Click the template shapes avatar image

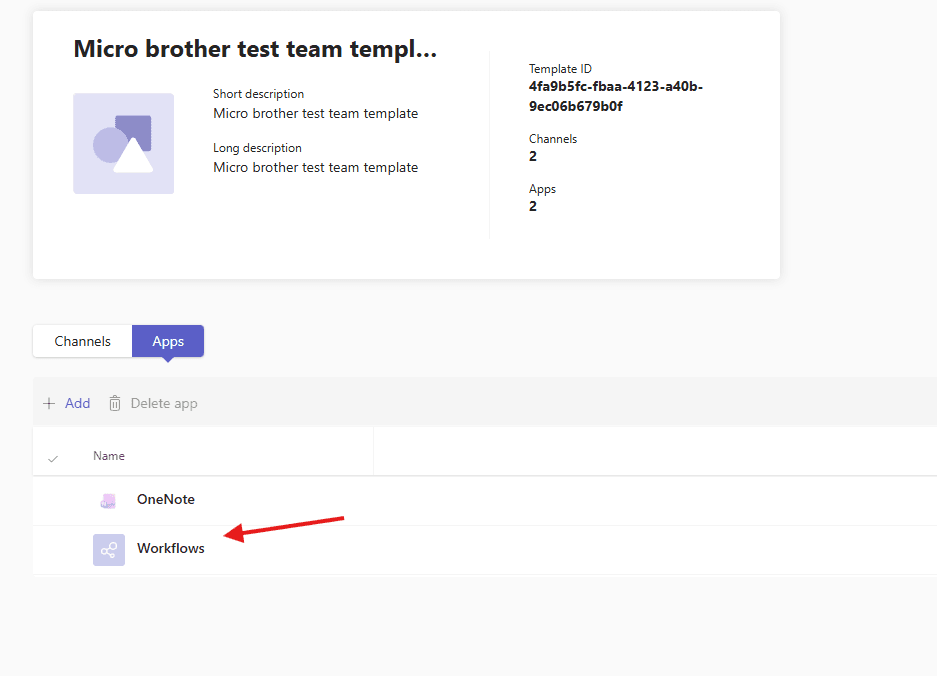click(x=123, y=144)
